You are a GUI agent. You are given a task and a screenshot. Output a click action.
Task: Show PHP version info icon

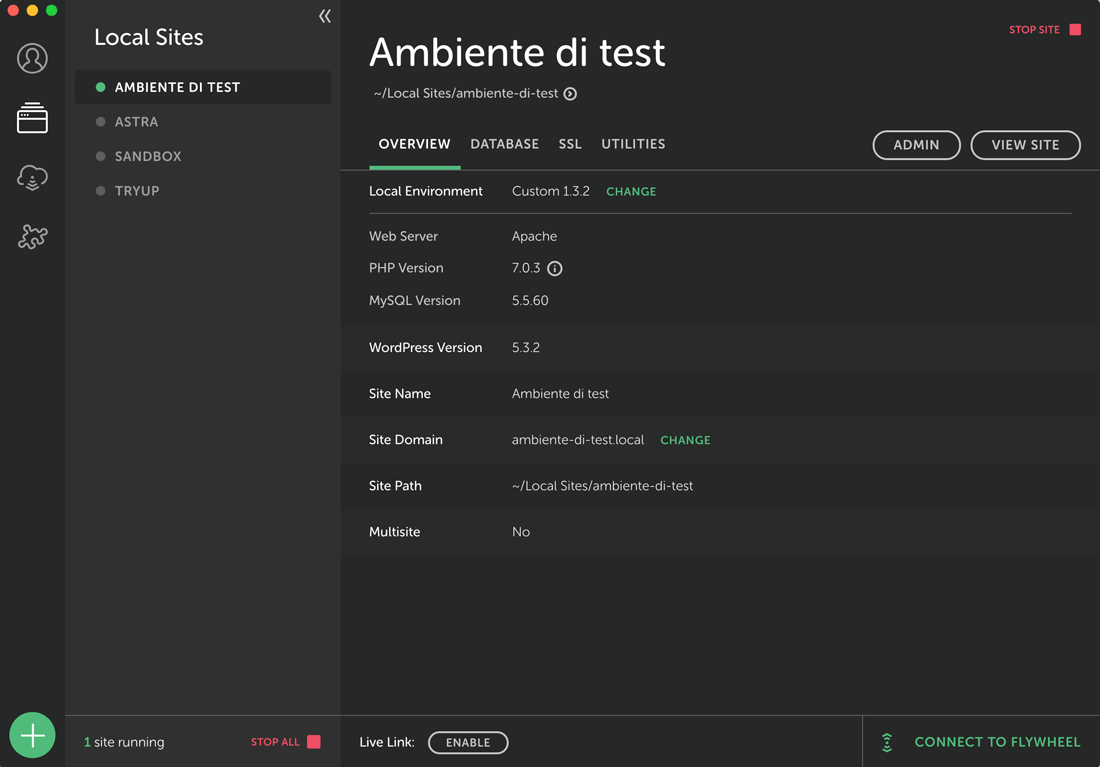[554, 268]
